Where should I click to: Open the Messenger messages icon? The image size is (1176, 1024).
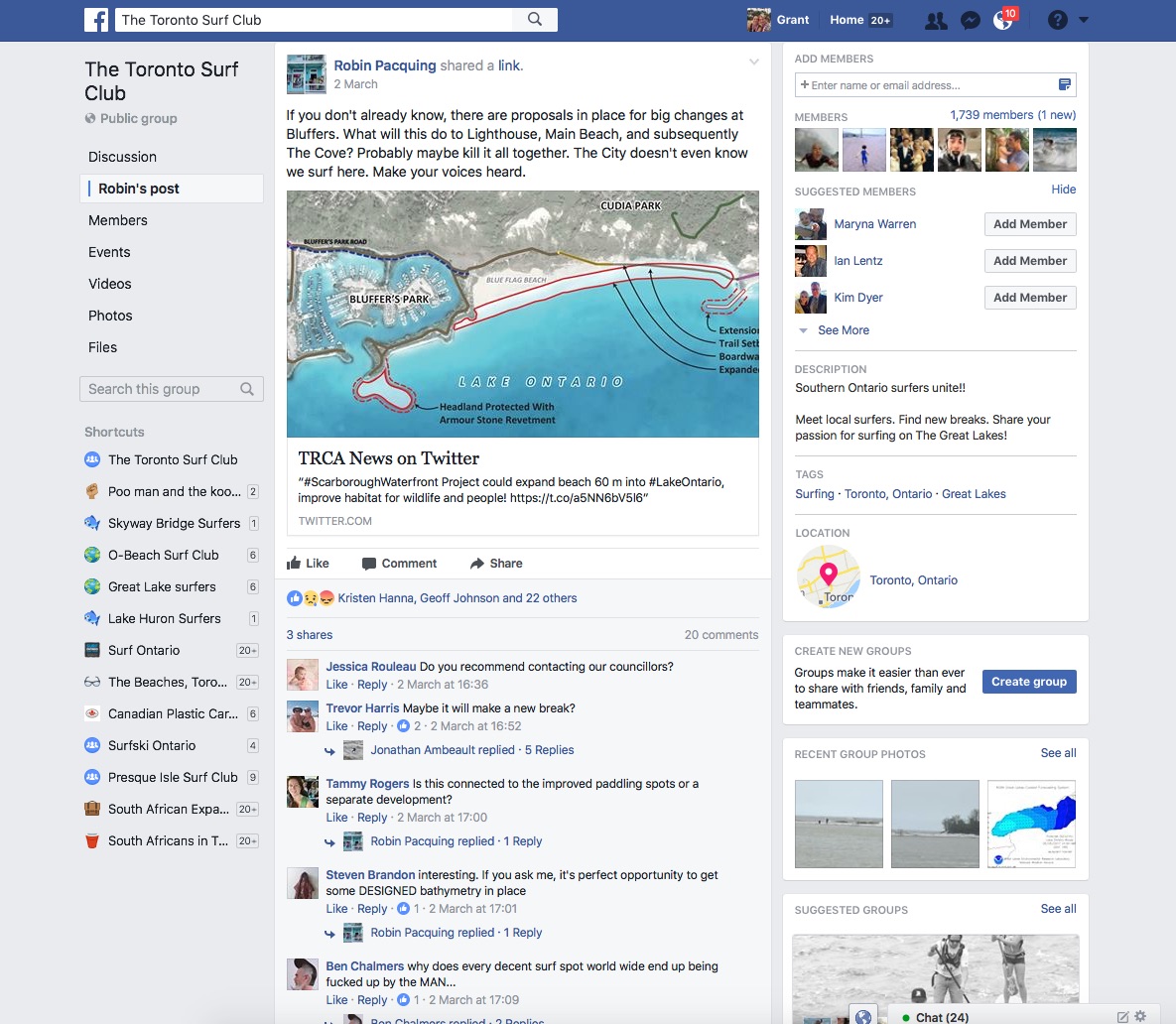pos(971,20)
